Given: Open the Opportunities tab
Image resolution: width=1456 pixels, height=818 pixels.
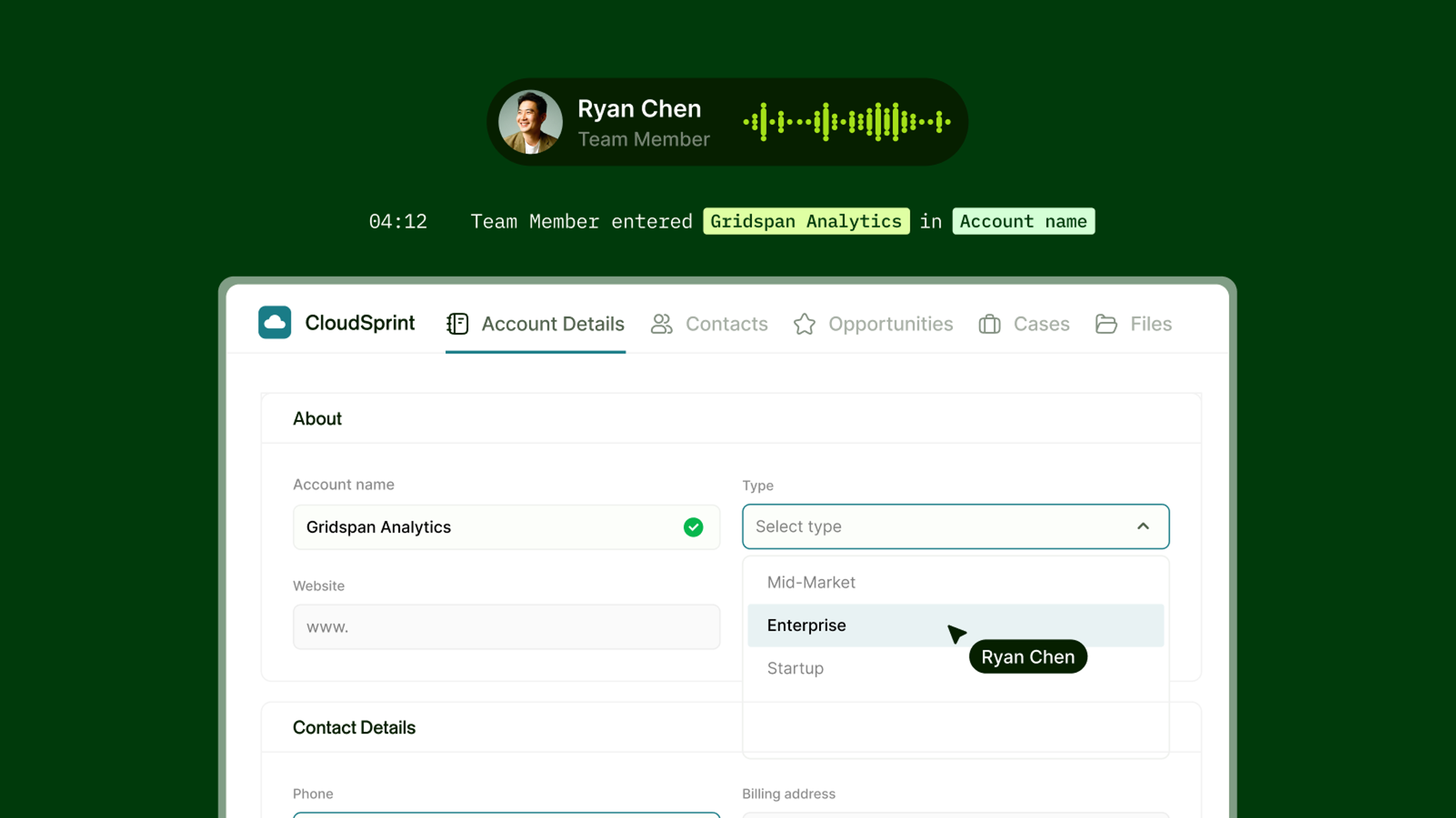Looking at the screenshot, I should 890,324.
